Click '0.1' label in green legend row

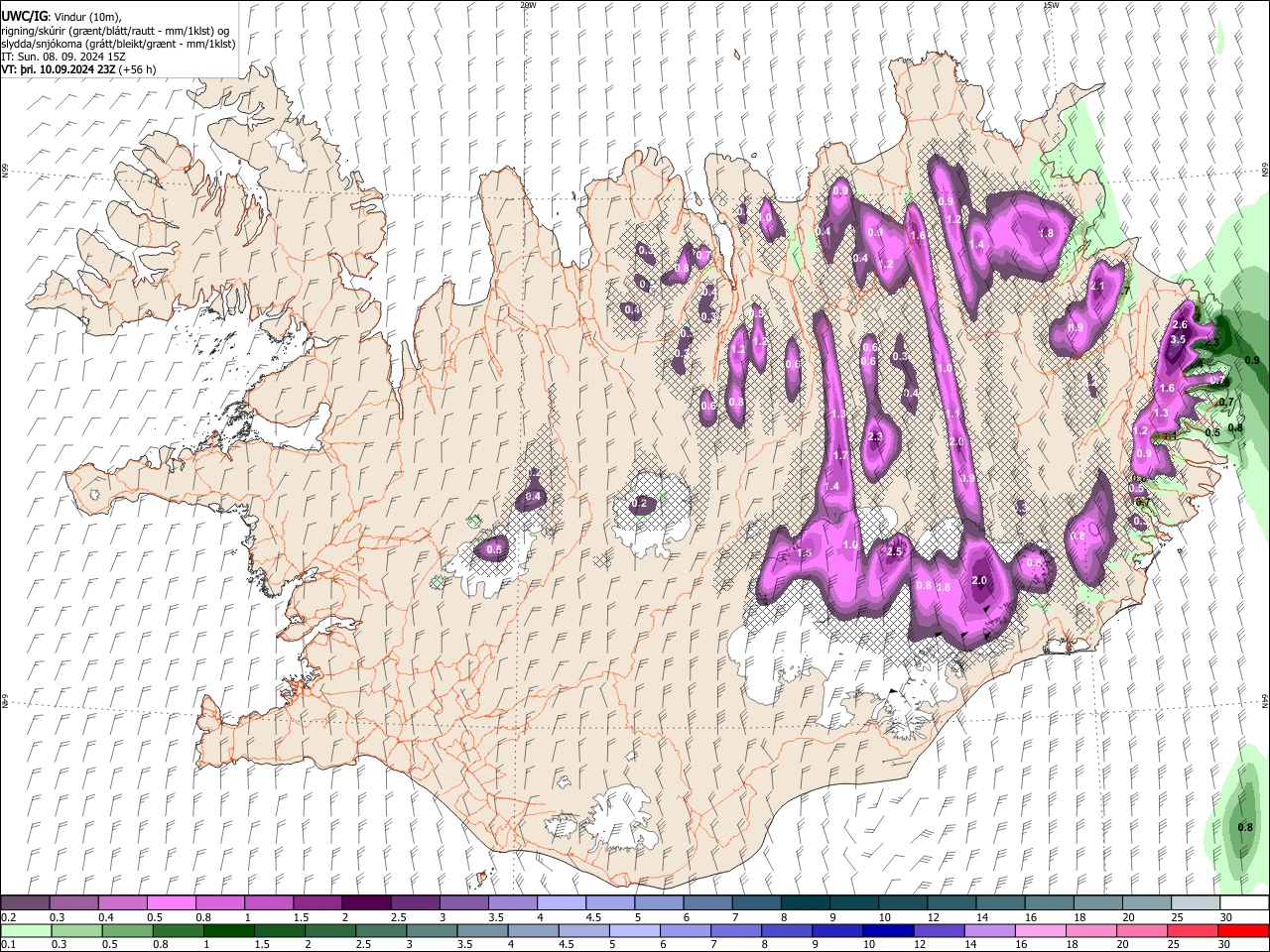(9, 945)
